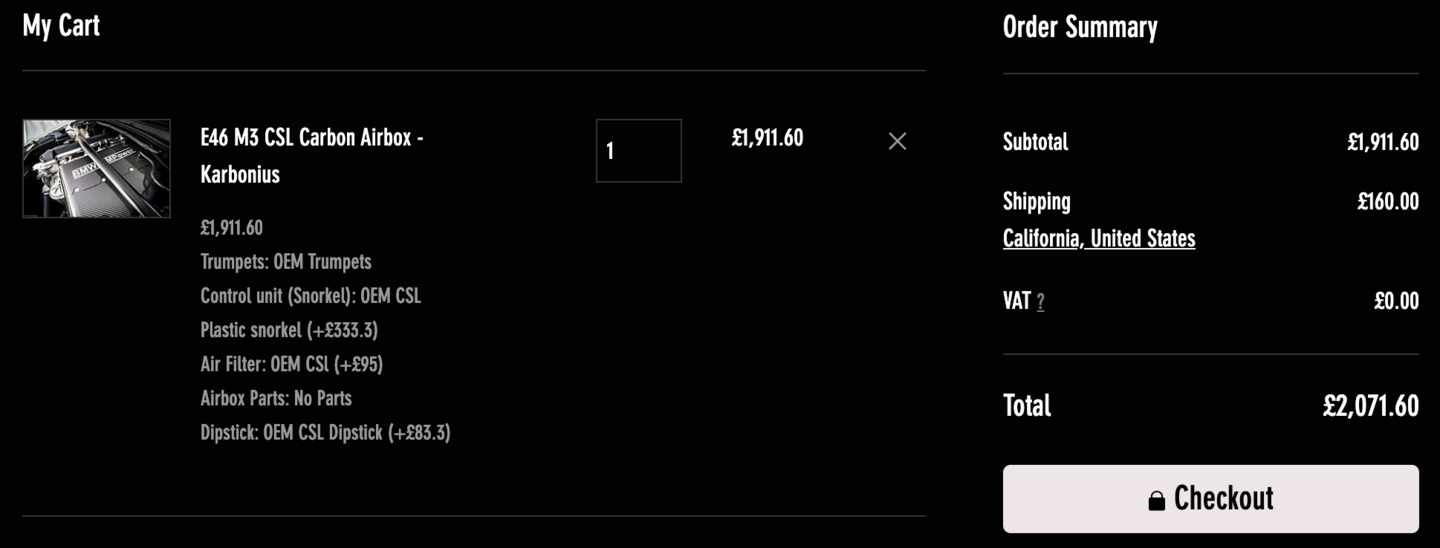Viewport: 1440px width, 548px height.
Task: Click the £160.00 shipping cost amount
Action: [1388, 202]
